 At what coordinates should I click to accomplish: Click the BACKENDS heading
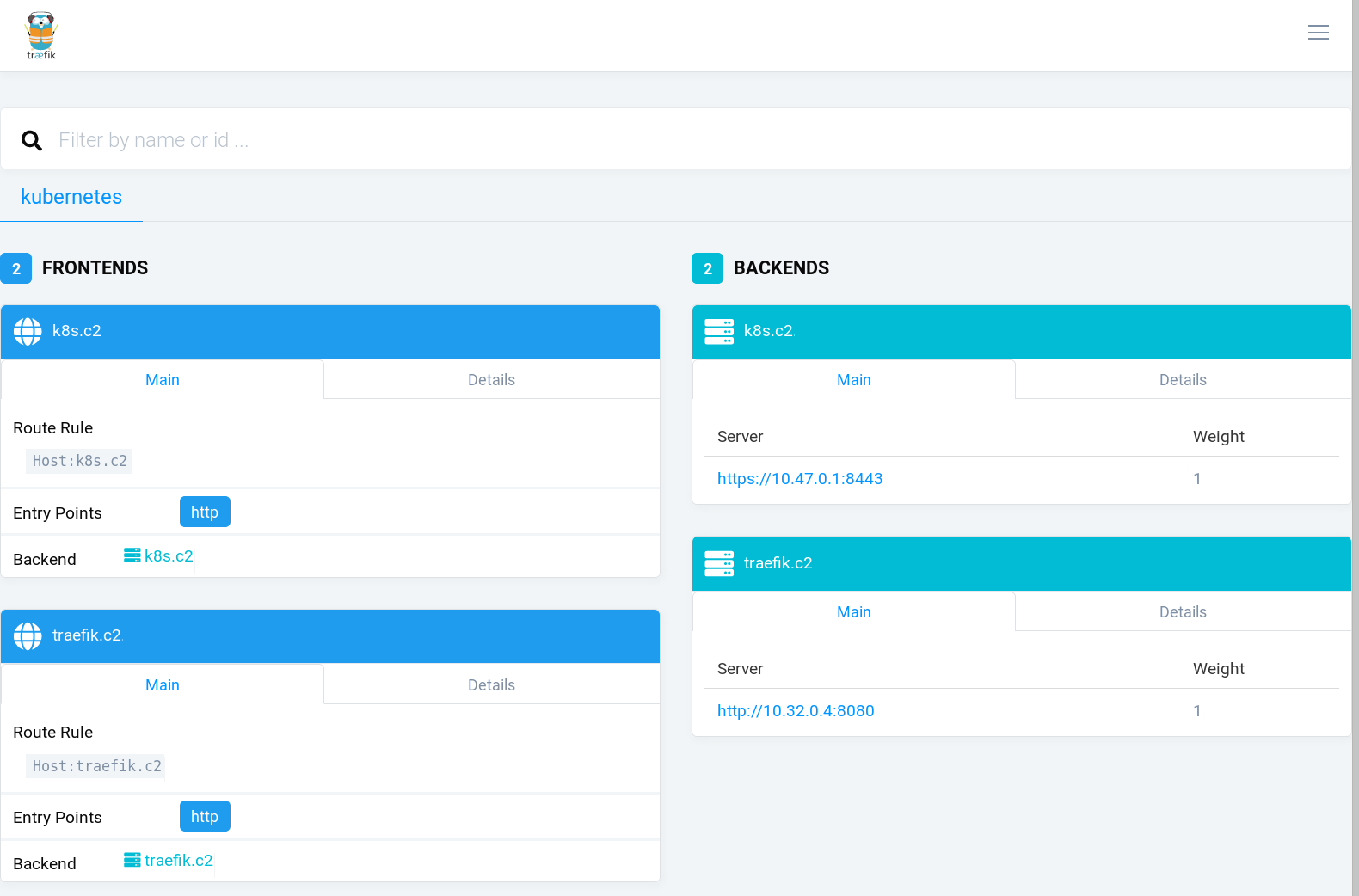781,267
